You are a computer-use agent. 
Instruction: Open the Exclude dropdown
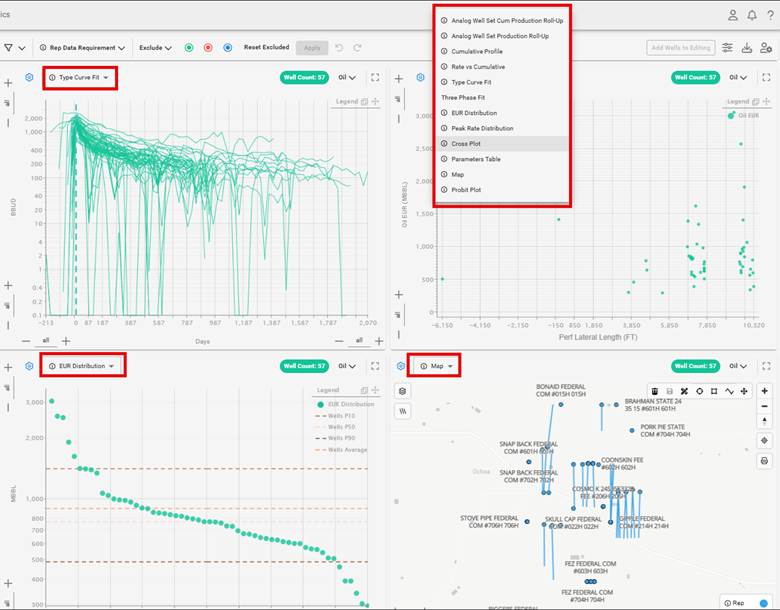point(155,47)
